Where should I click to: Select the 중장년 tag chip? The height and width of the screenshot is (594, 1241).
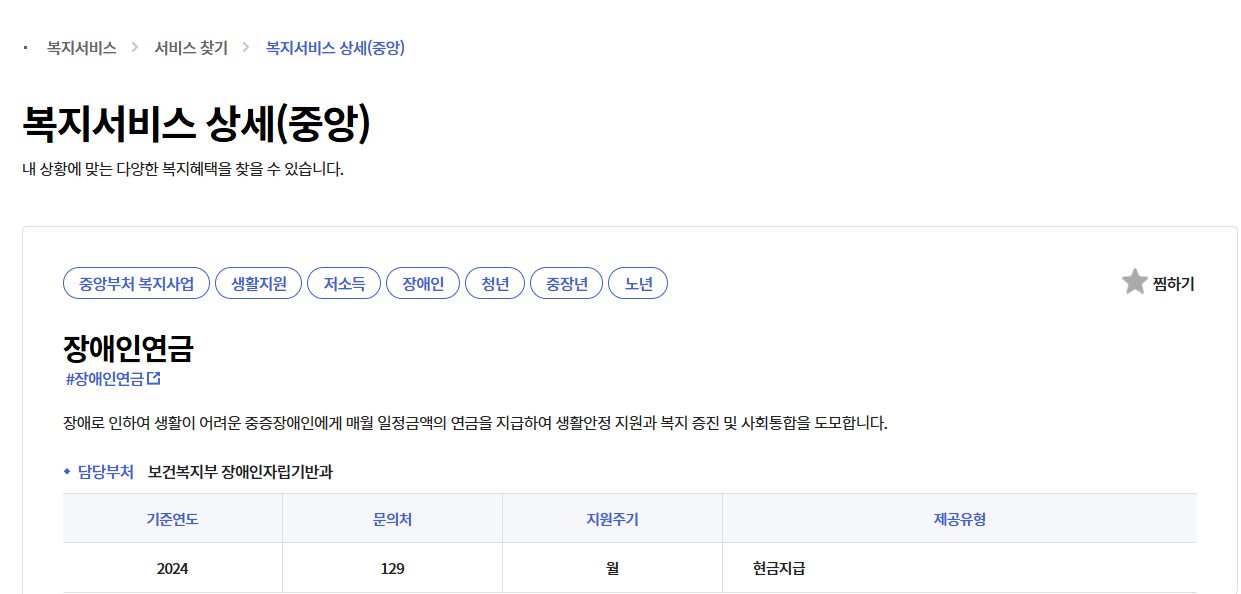tap(567, 283)
